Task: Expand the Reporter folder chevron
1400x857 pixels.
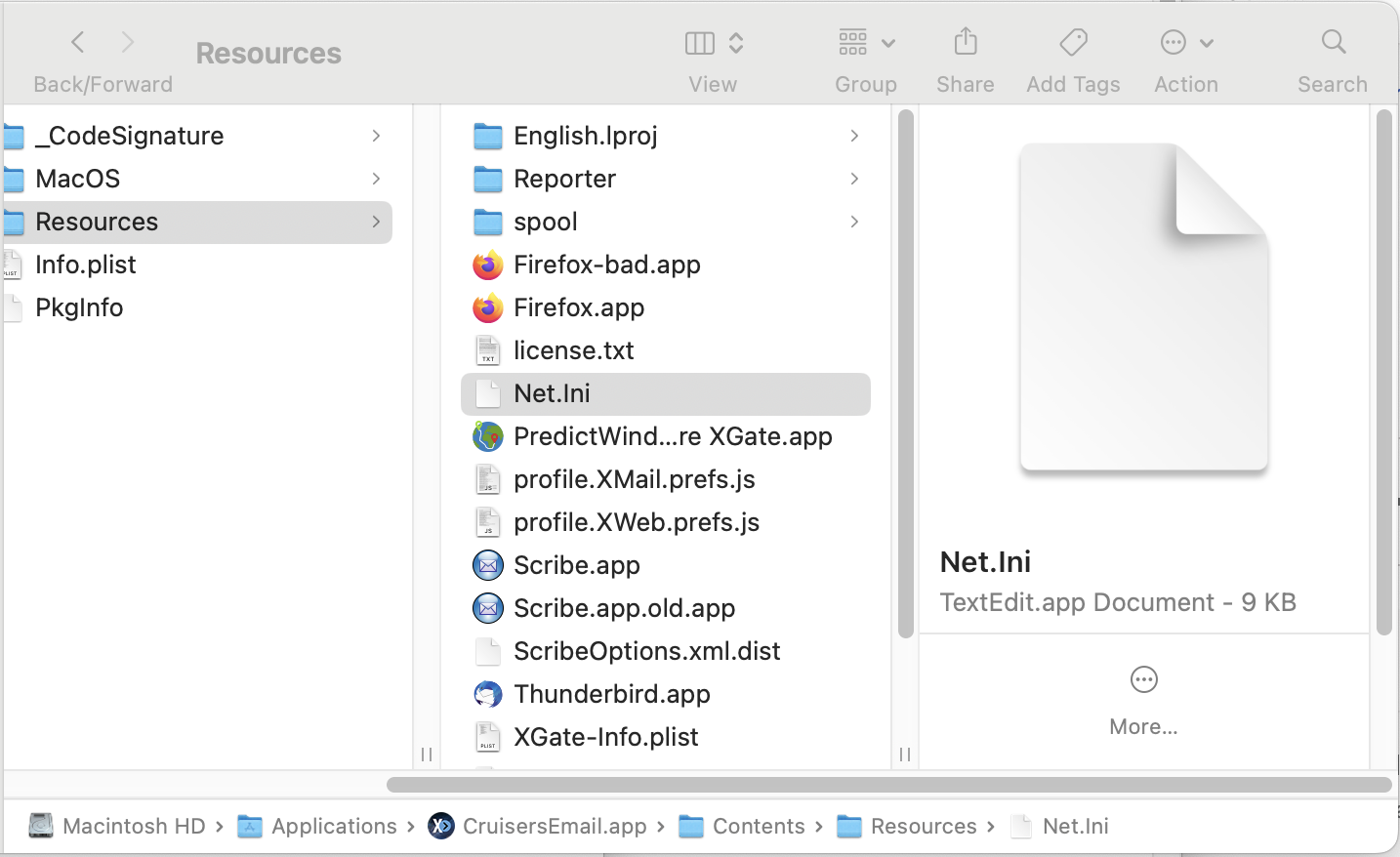Action: pyautogui.click(x=854, y=179)
